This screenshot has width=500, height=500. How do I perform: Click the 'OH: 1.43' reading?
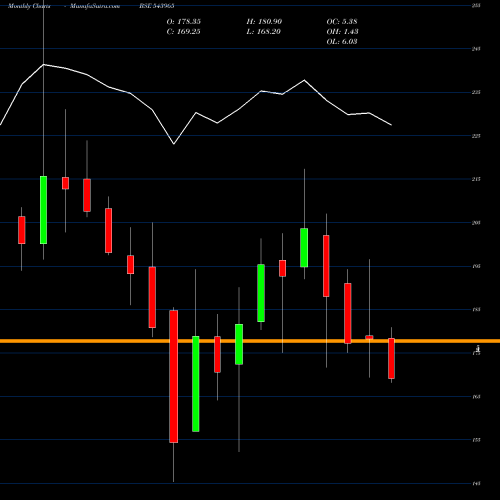[x=342, y=32]
